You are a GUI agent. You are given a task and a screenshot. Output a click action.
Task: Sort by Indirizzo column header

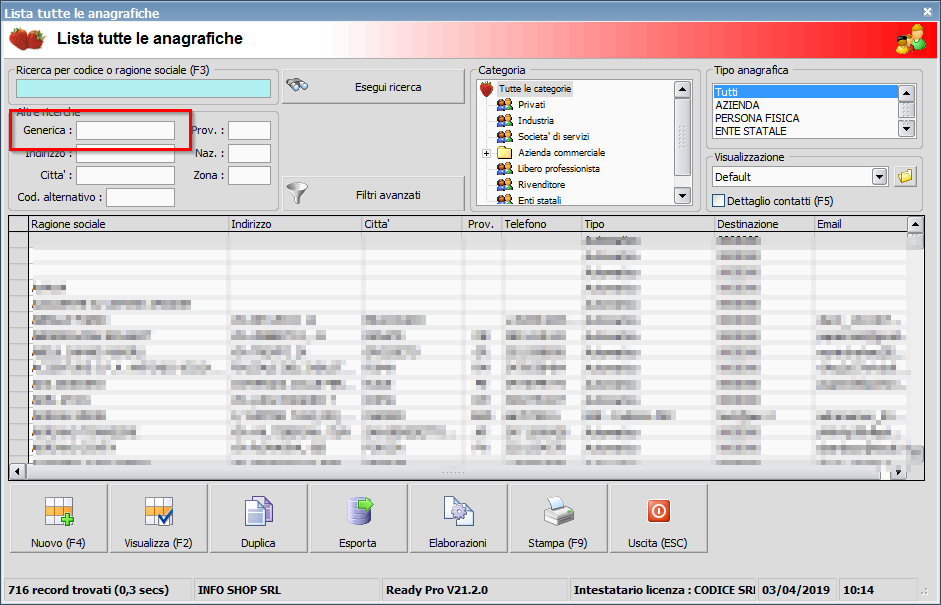click(295, 224)
